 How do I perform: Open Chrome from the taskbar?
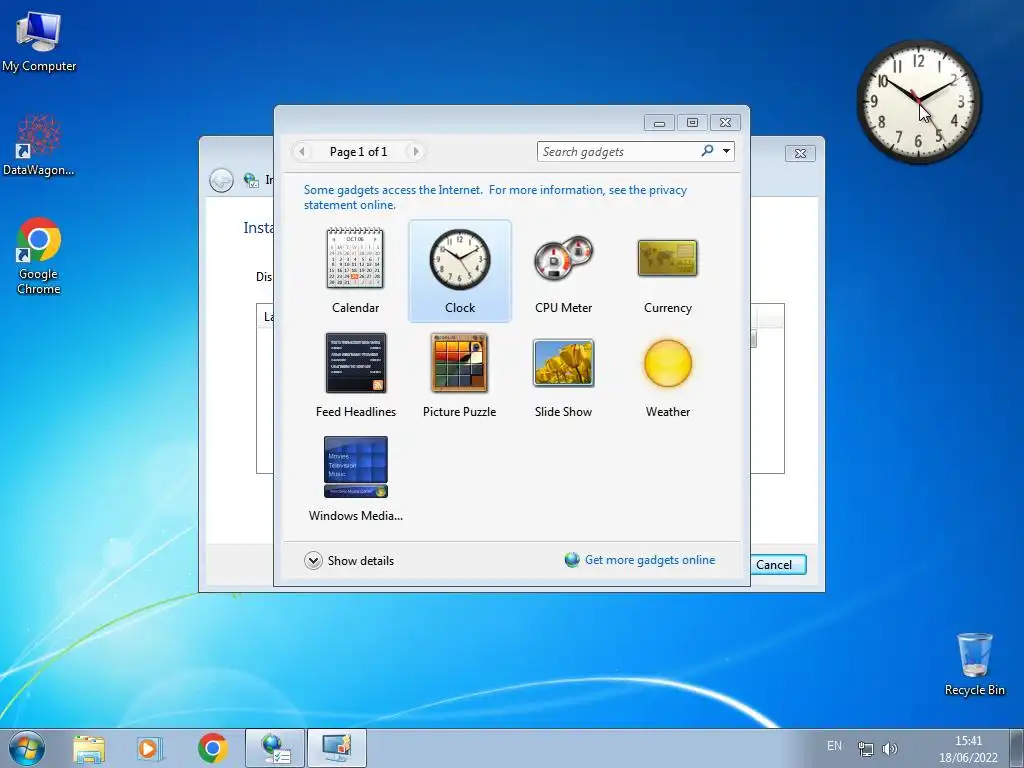click(212, 748)
